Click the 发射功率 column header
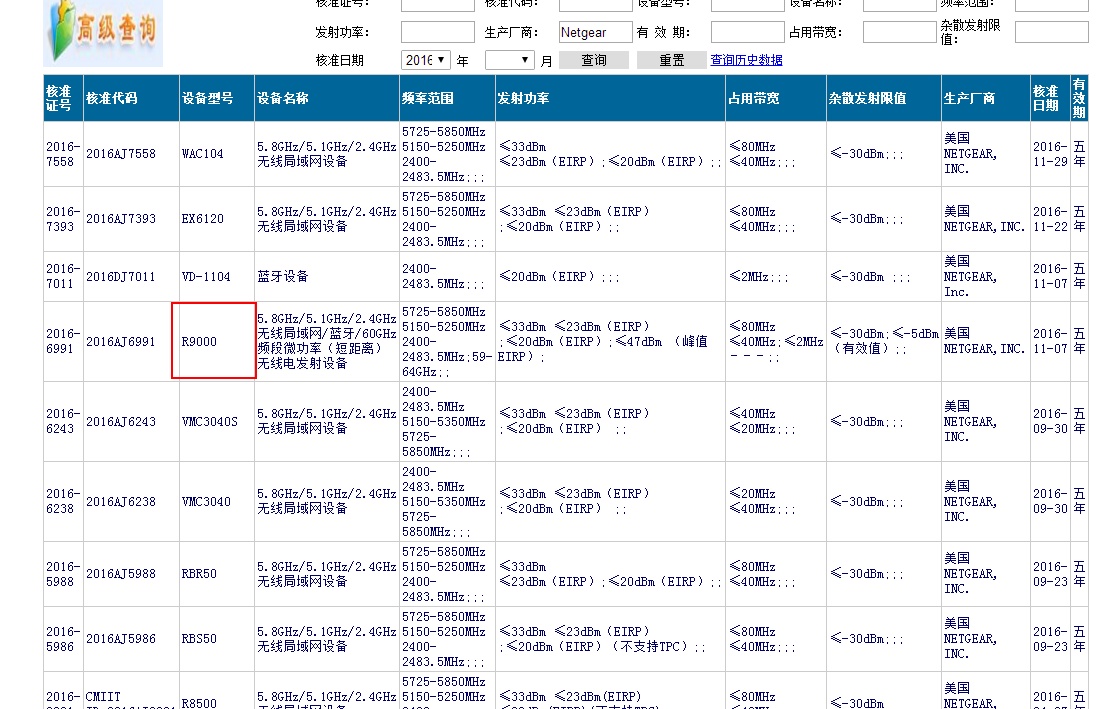This screenshot has height=709, width=1112. [x=610, y=98]
